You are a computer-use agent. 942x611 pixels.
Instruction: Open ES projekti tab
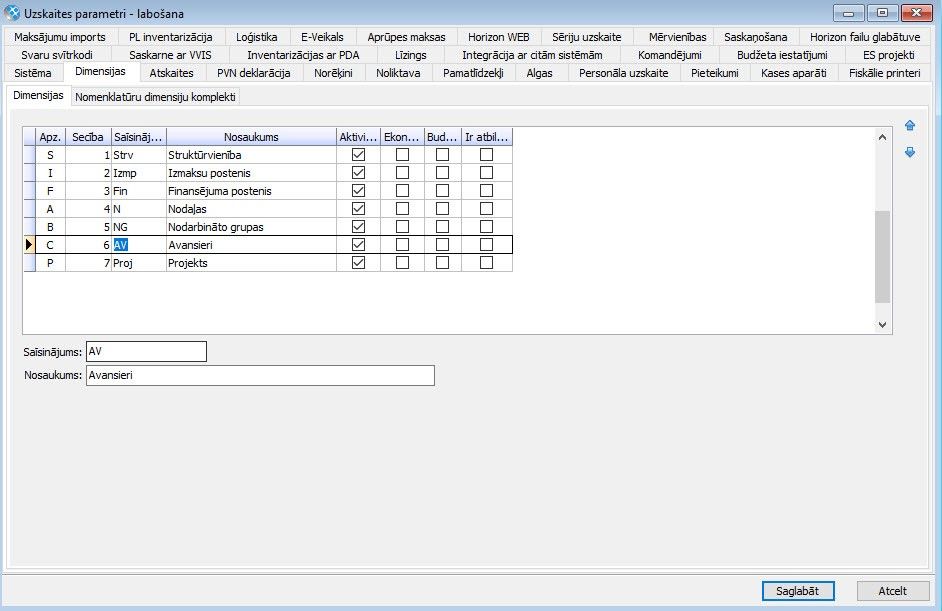click(x=889, y=55)
